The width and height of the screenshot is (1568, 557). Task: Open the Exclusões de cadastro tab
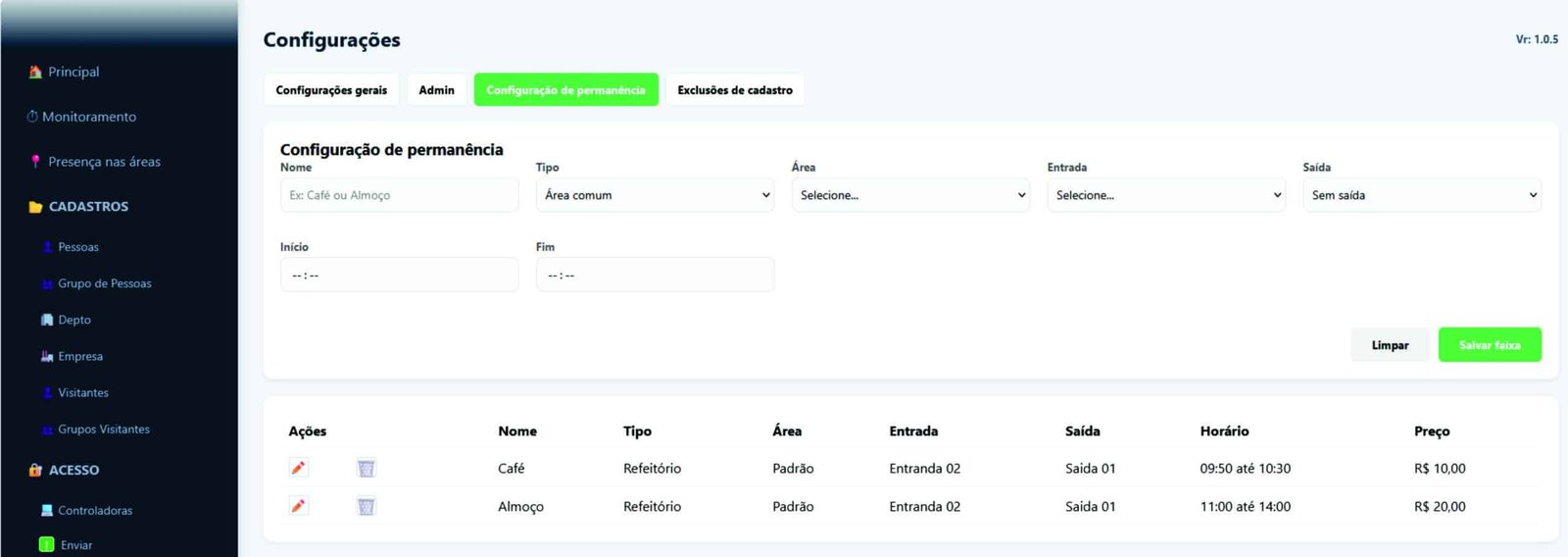point(735,89)
